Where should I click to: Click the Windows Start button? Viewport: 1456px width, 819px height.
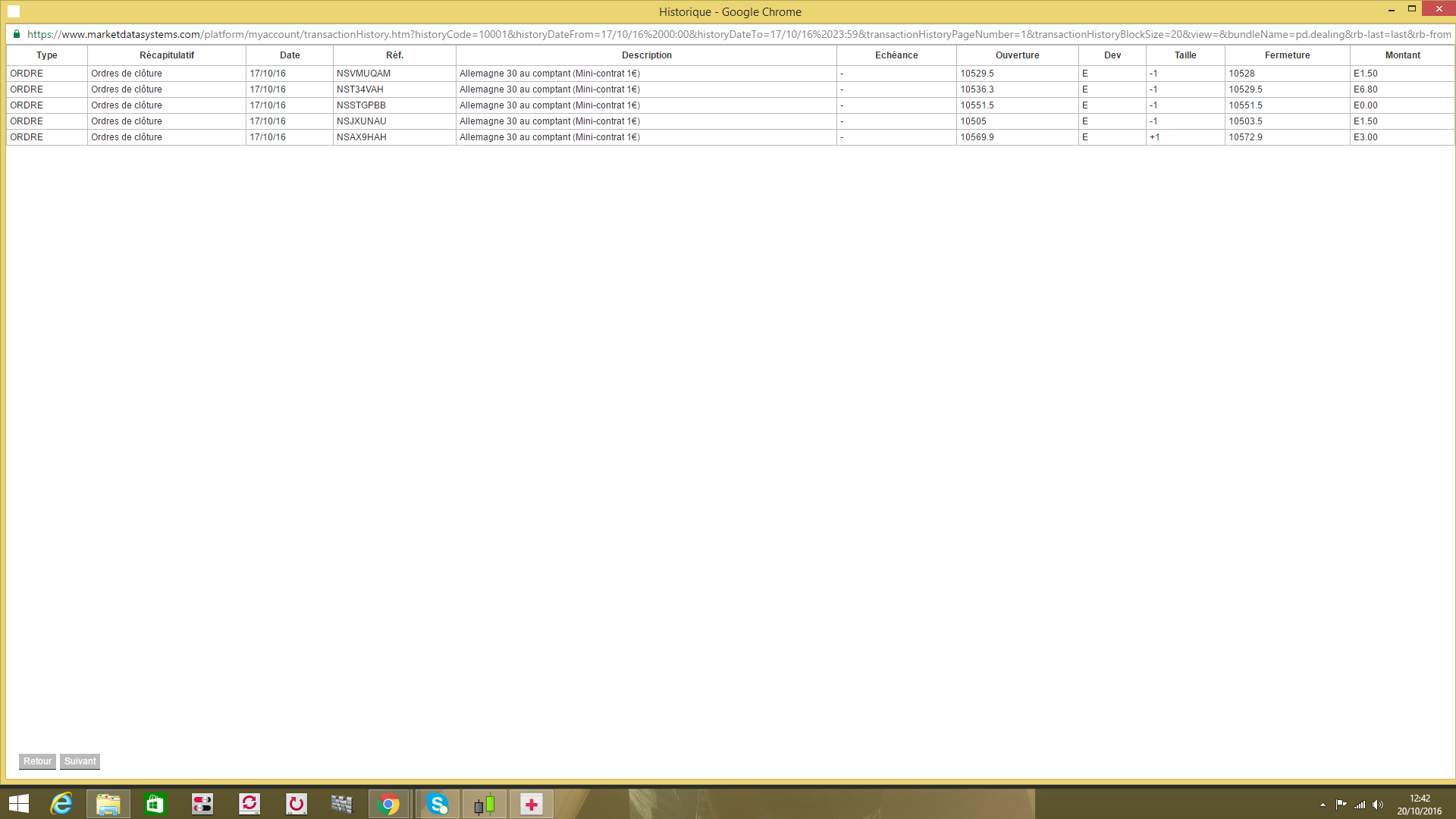tap(19, 804)
